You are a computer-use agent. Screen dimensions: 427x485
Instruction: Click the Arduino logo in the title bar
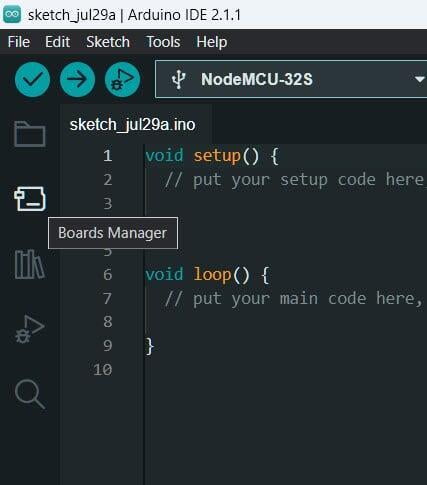(12, 15)
